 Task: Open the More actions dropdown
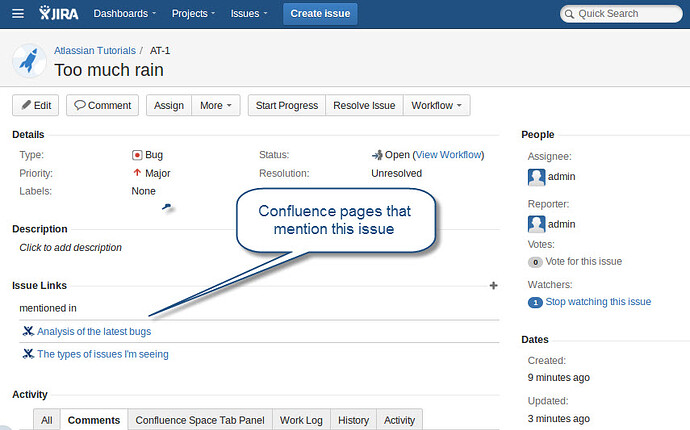pos(216,106)
